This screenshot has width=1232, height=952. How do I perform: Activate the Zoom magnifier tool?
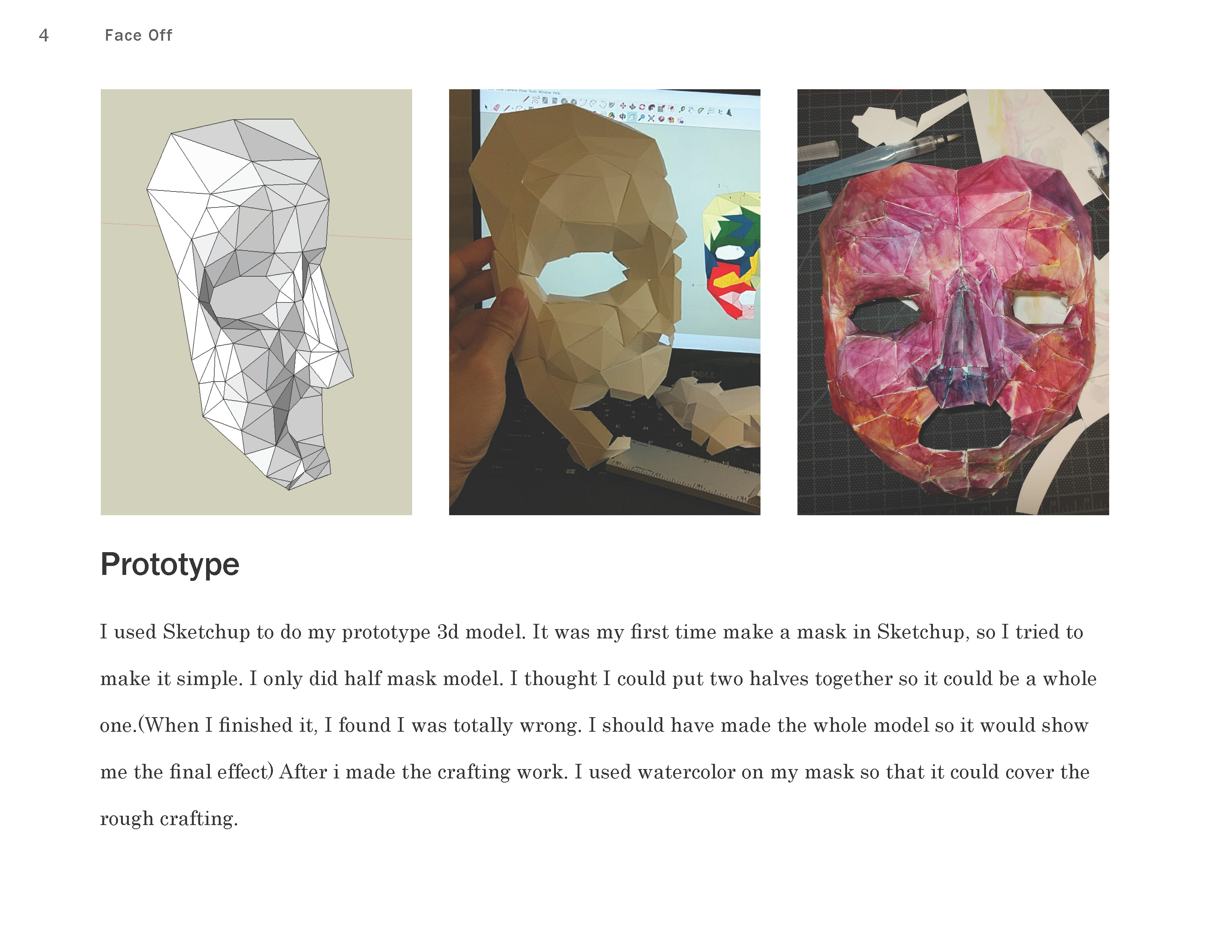pos(641,118)
